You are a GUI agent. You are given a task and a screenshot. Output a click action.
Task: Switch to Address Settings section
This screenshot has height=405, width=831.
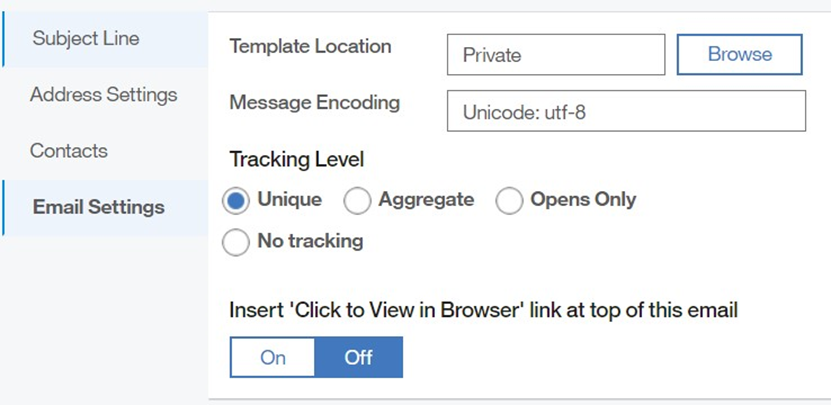[x=104, y=95]
